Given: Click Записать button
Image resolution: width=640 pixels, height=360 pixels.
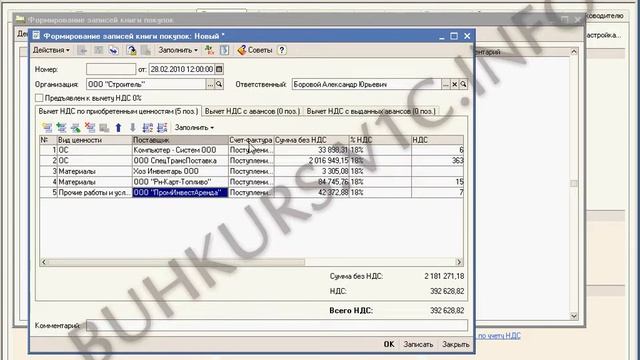Looking at the screenshot, I should pos(418,344).
